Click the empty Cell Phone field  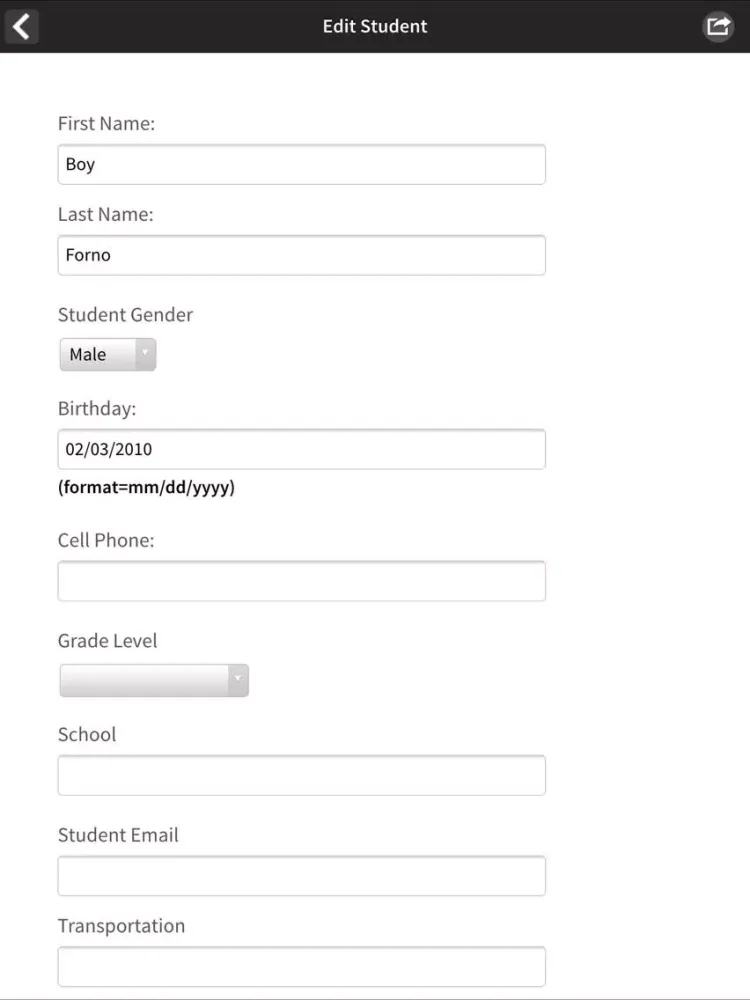click(301, 581)
